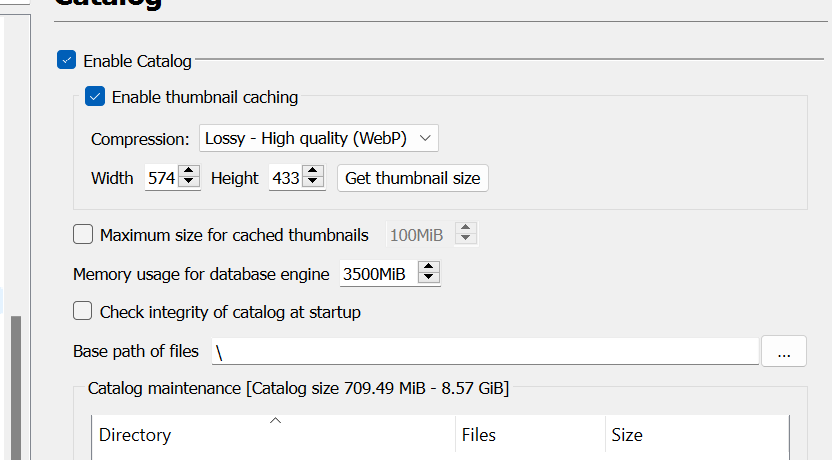Viewport: 832px width, 460px height.
Task: Increase thumbnail Width with up arrow
Action: [189, 172]
